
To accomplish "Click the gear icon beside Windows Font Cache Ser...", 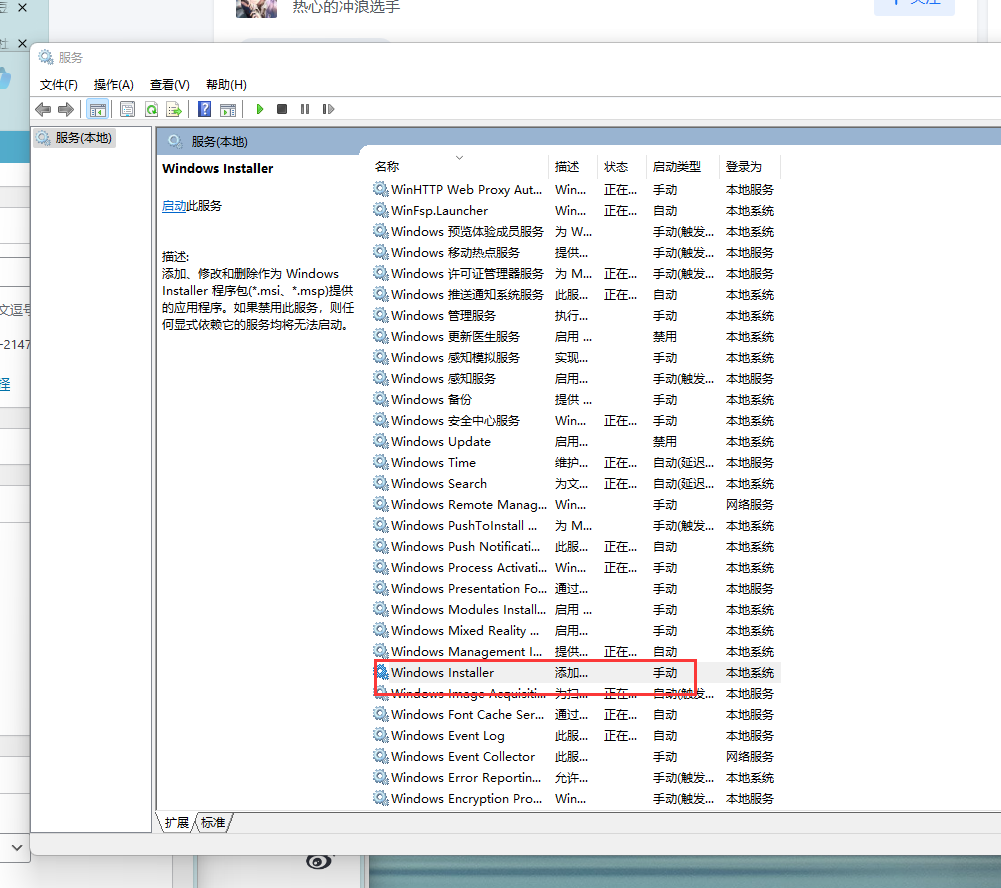I will point(381,714).
